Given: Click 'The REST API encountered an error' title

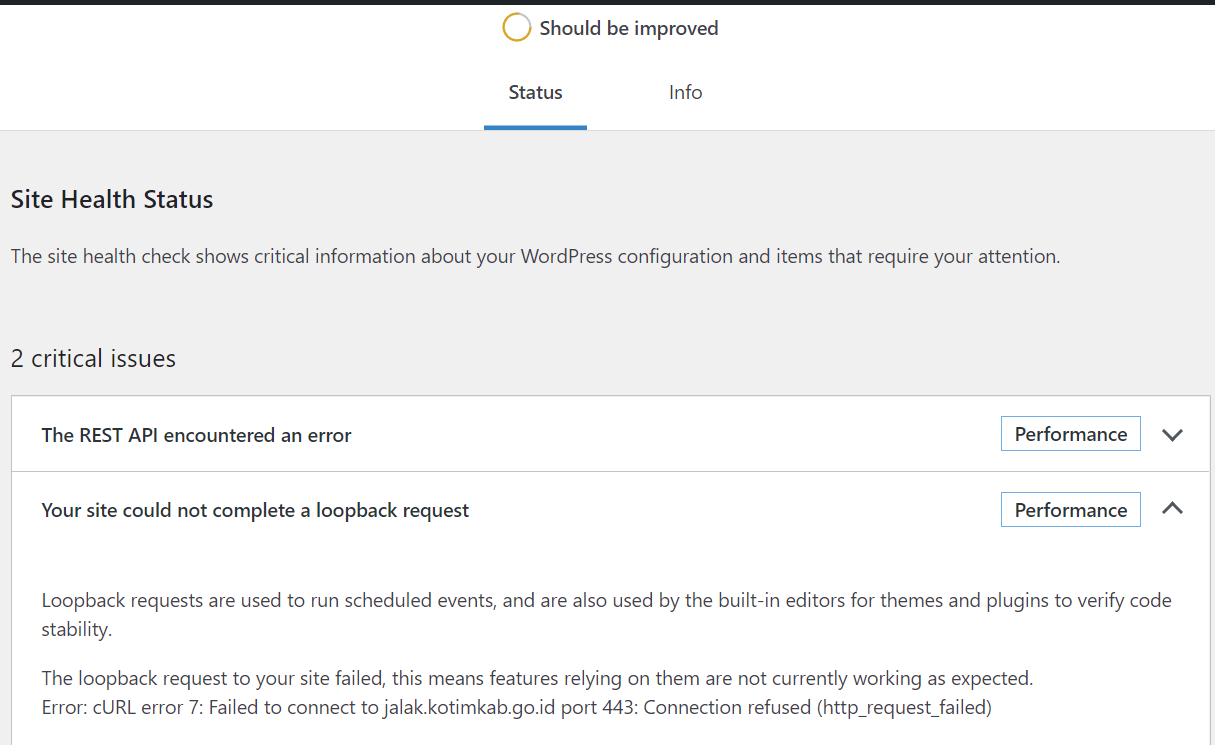Looking at the screenshot, I should click(196, 435).
